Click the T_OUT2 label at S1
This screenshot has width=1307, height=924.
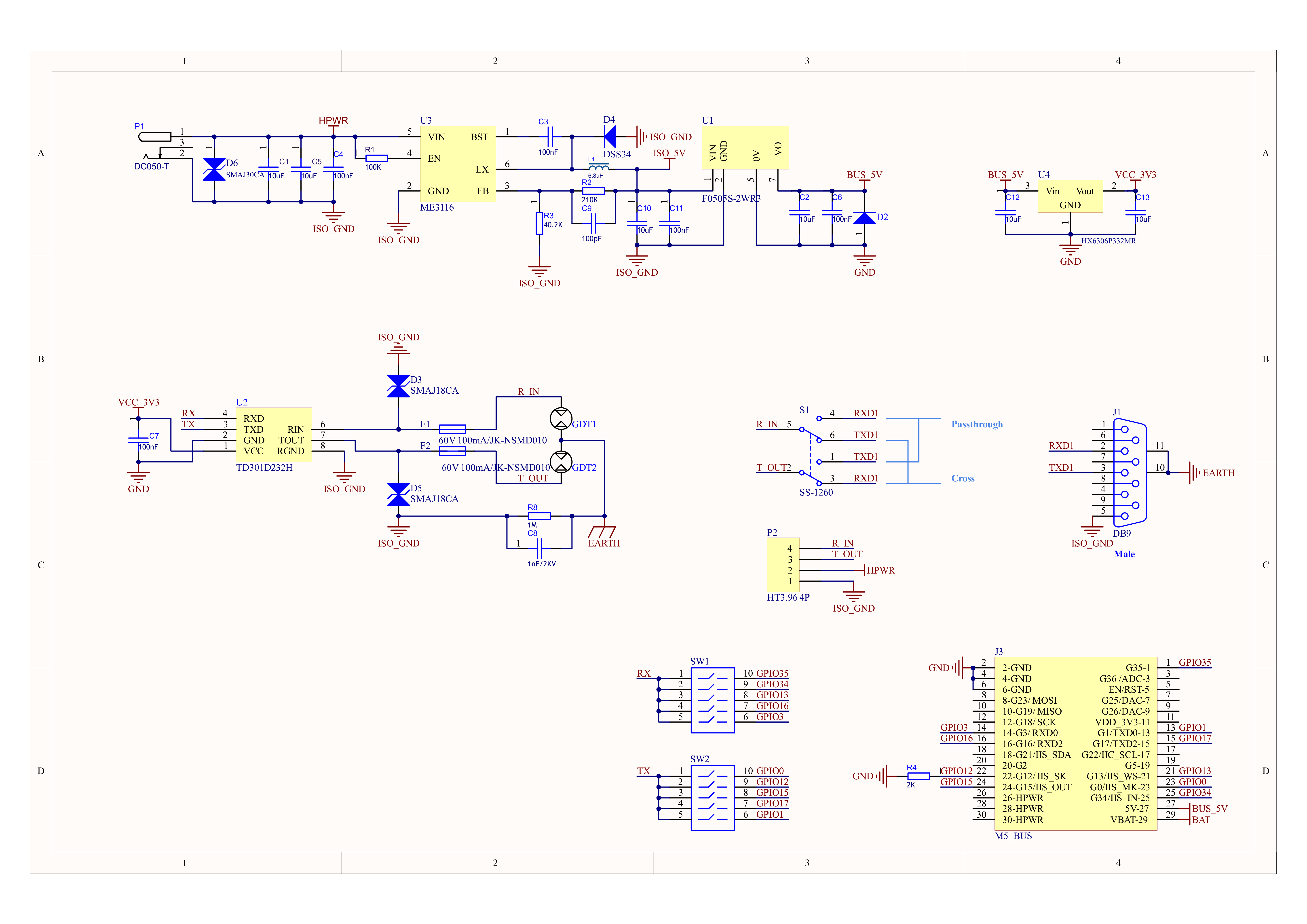774,467
